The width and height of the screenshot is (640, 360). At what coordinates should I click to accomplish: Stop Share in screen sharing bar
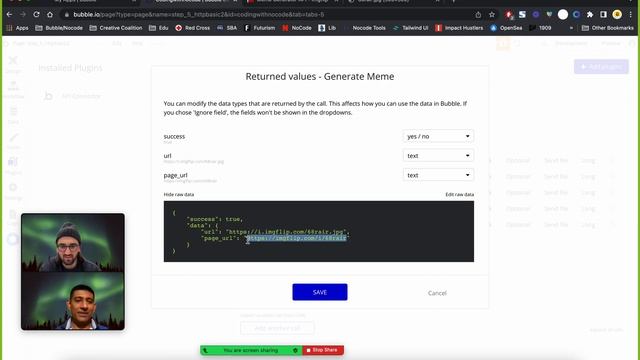[323, 350]
